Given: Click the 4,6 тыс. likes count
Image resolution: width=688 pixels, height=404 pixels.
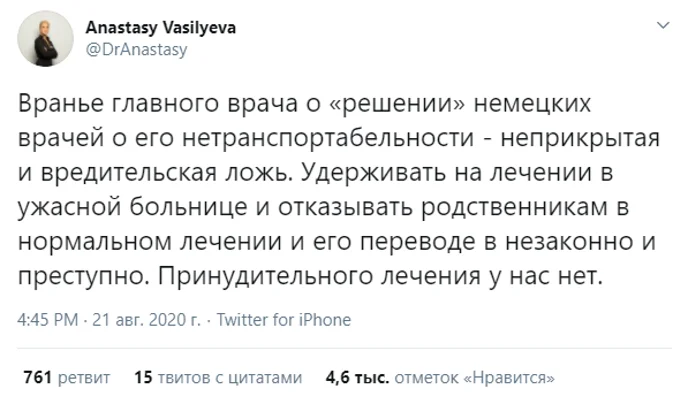Looking at the screenshot, I should tap(356, 378).
